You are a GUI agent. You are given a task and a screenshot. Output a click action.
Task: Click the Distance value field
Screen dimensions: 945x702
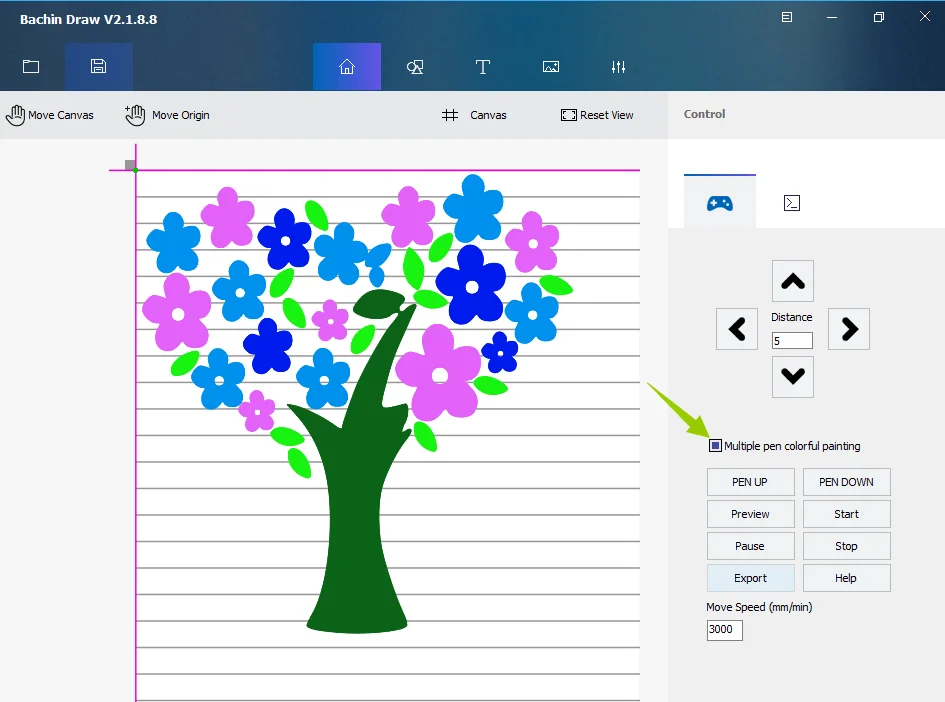pyautogui.click(x=792, y=341)
